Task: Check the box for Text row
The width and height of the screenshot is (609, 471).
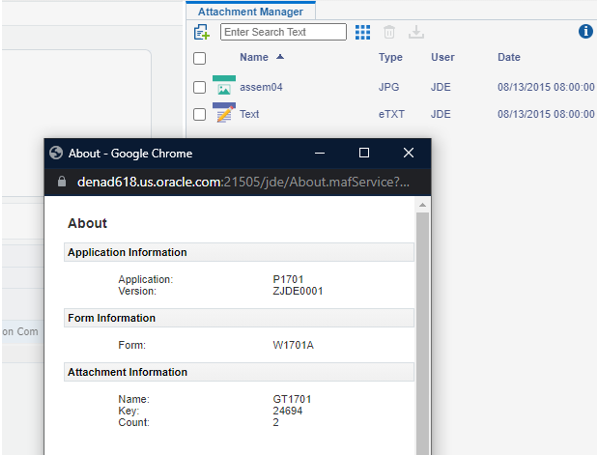Action: coord(199,114)
